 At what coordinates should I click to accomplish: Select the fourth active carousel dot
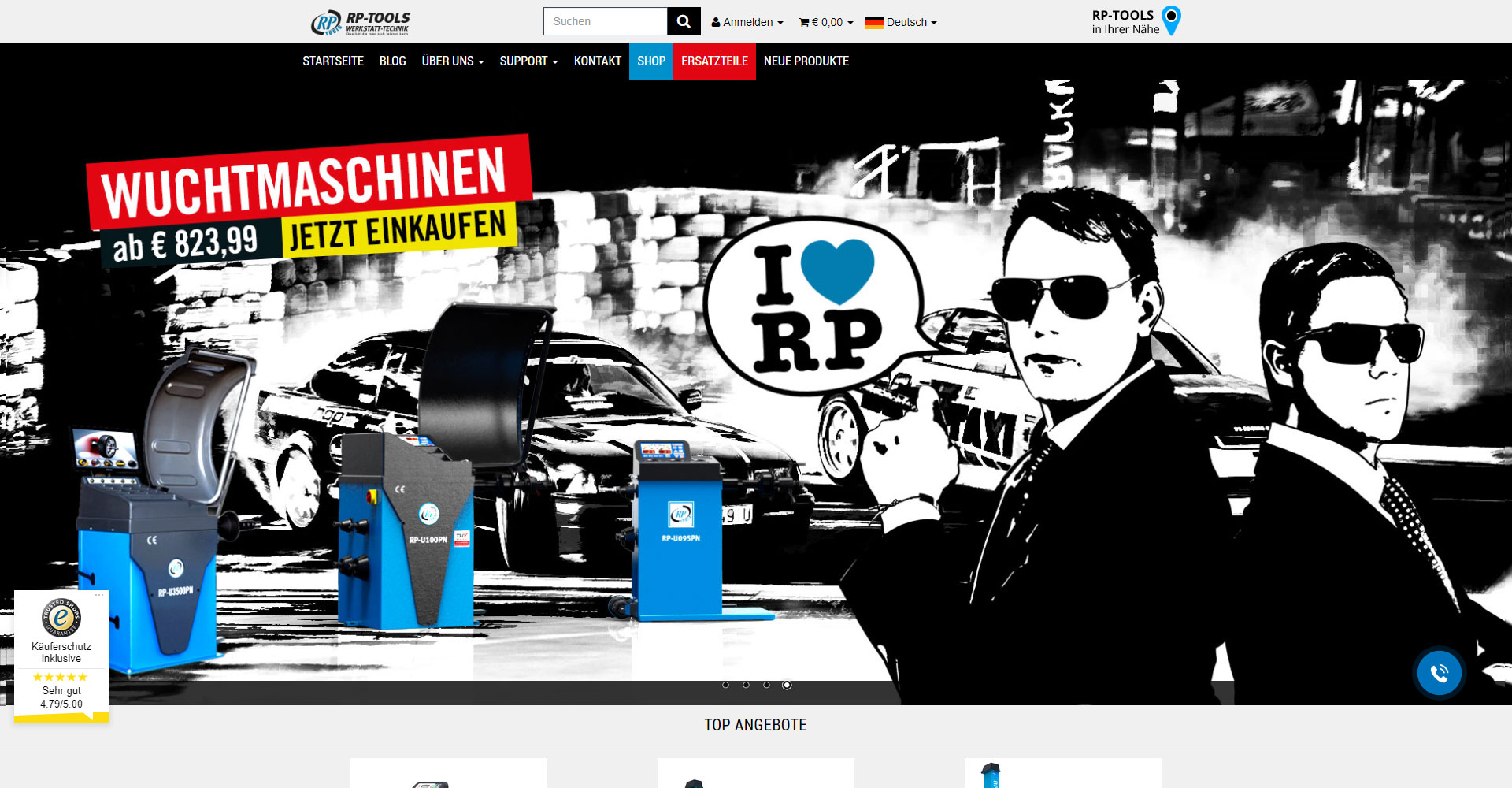(x=787, y=685)
